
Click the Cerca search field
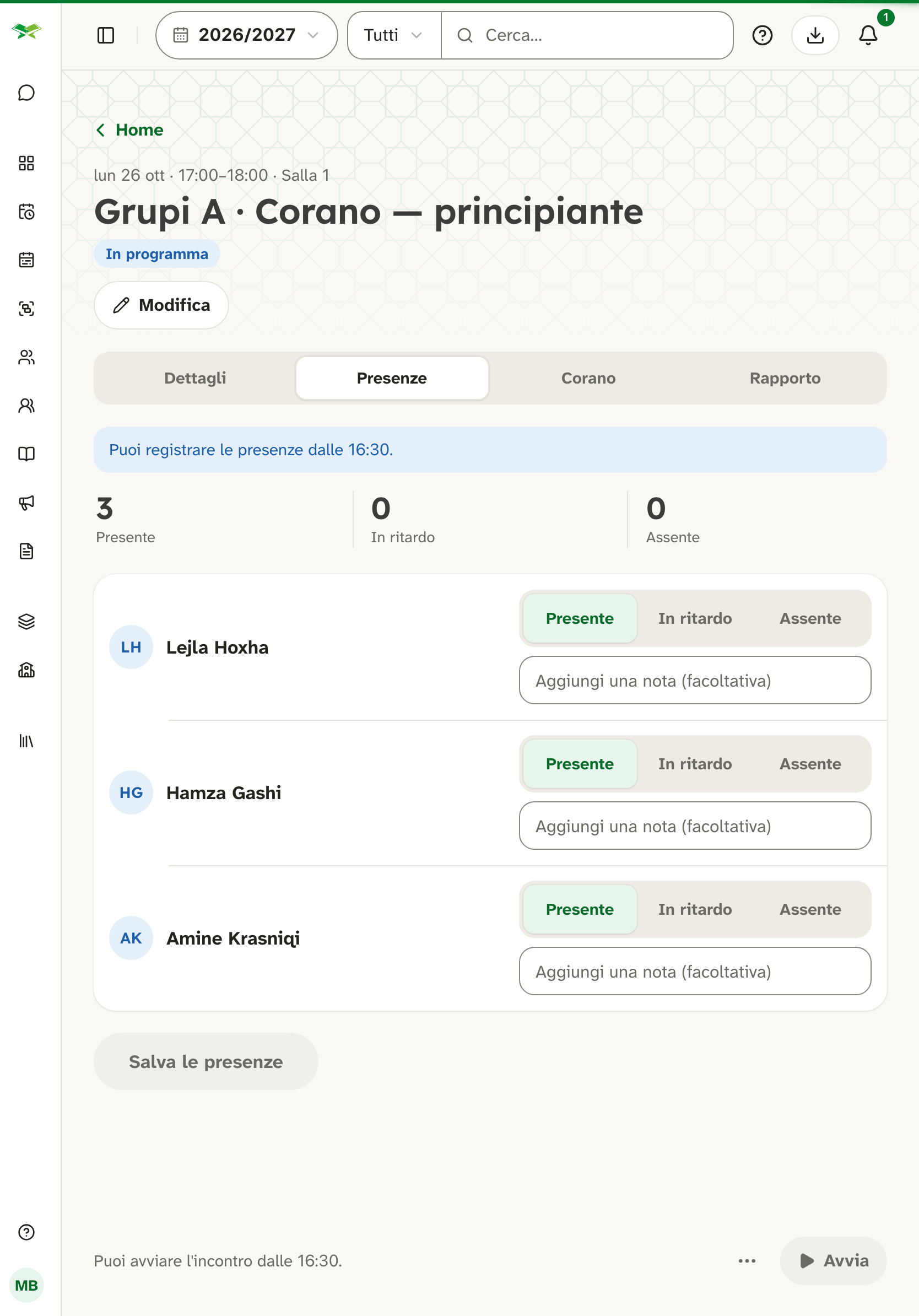(x=587, y=35)
